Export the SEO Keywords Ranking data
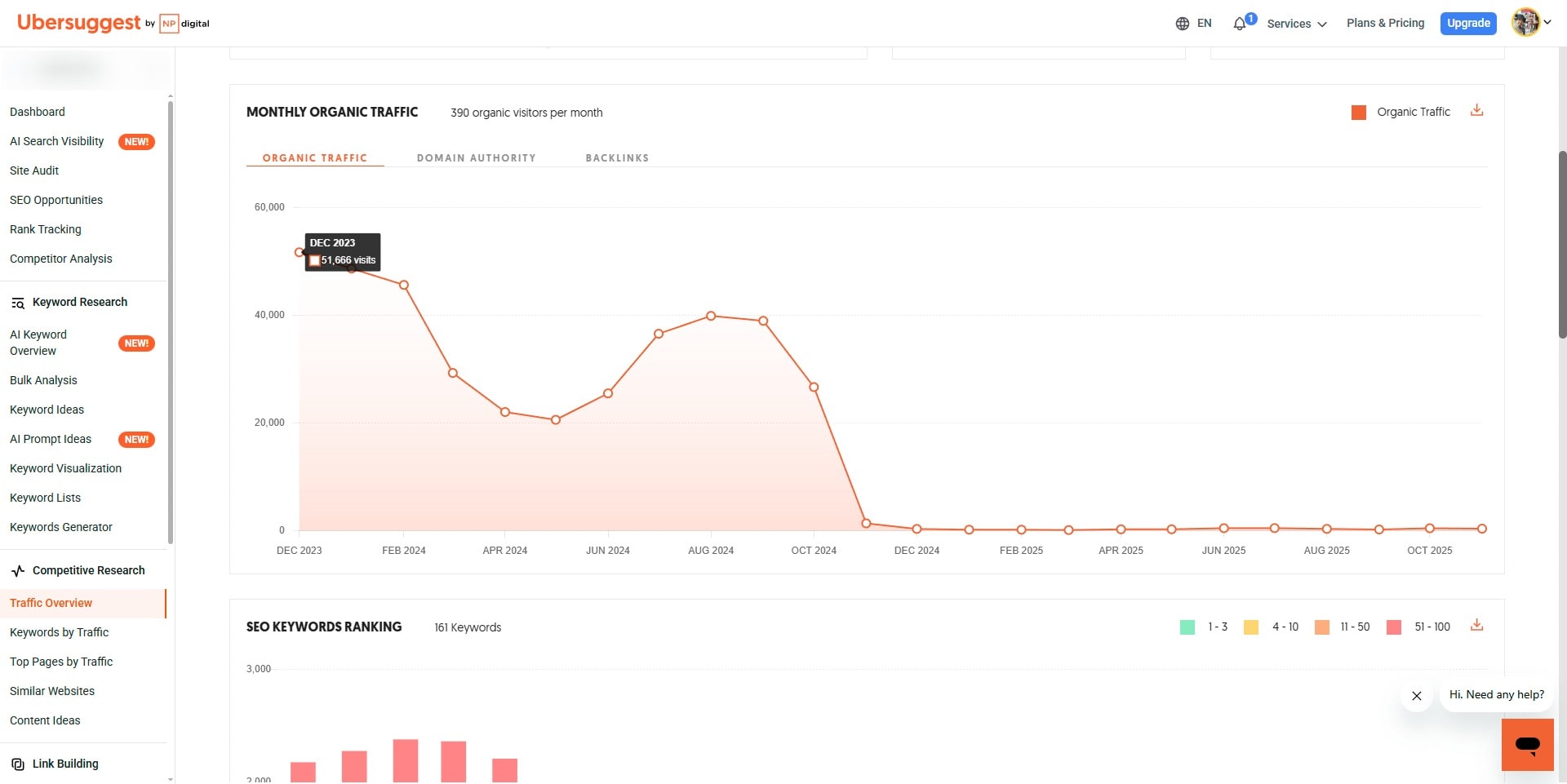This screenshot has width=1567, height=784. [1477, 625]
